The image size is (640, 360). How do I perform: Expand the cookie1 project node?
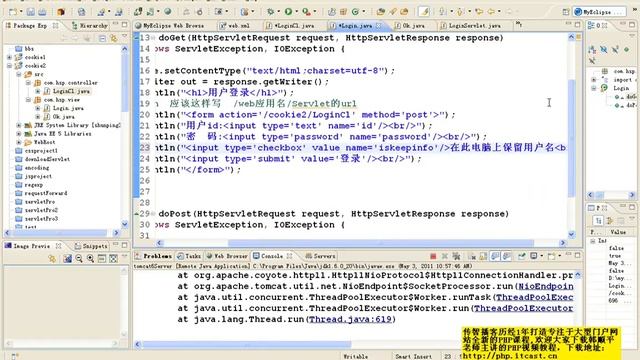pyautogui.click(x=9, y=57)
